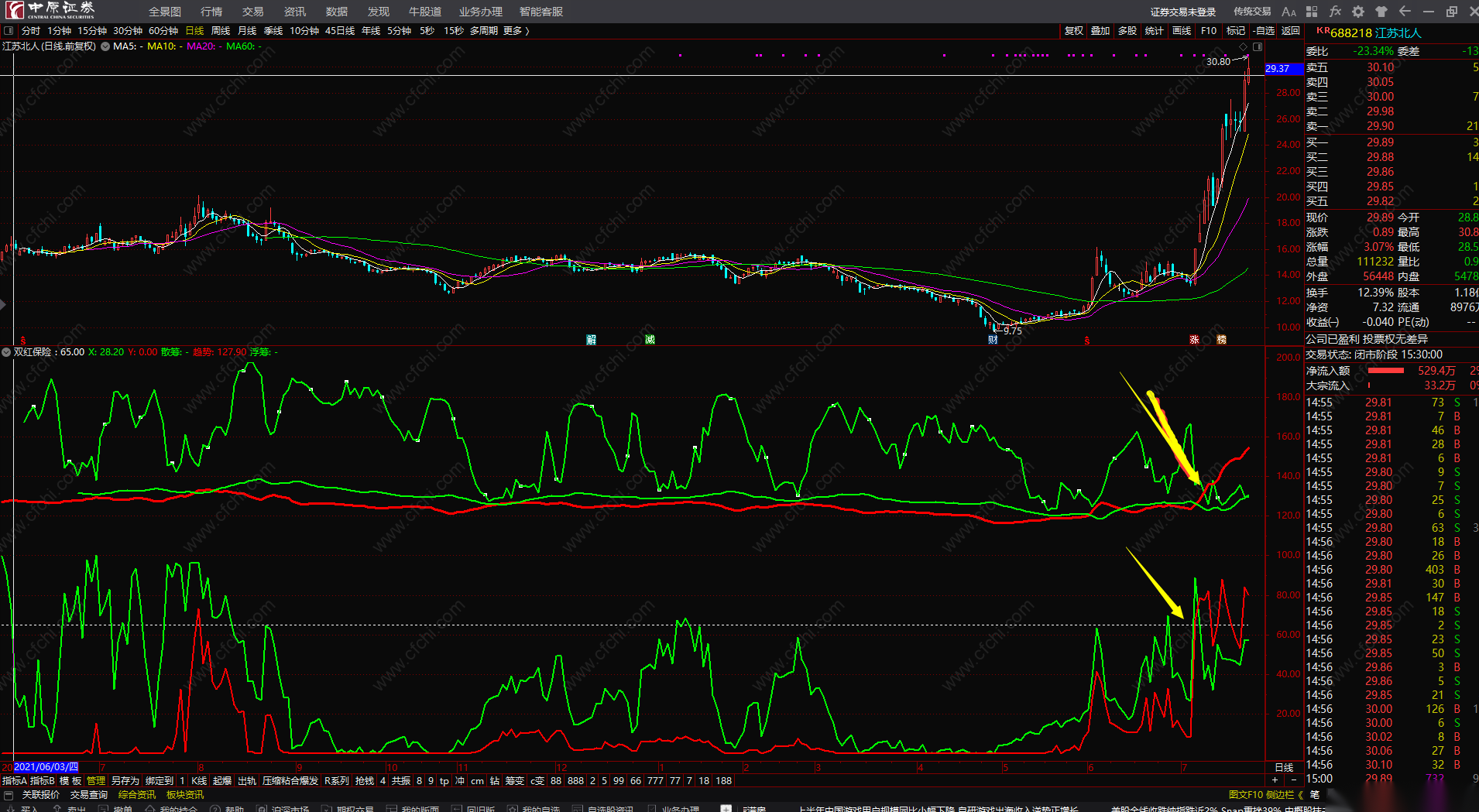This screenshot has height=812, width=1479.
Task: Click the F10 button
Action: [1208, 31]
